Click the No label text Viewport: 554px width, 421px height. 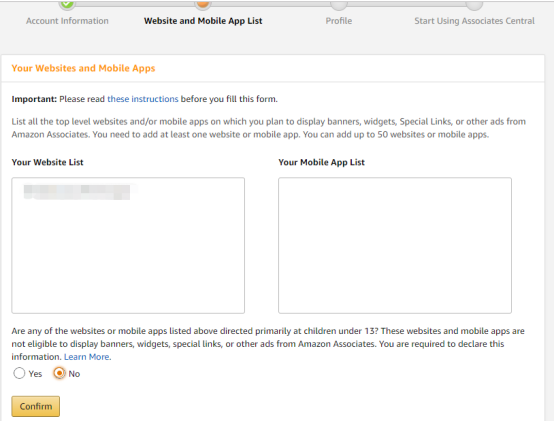pos(74,374)
